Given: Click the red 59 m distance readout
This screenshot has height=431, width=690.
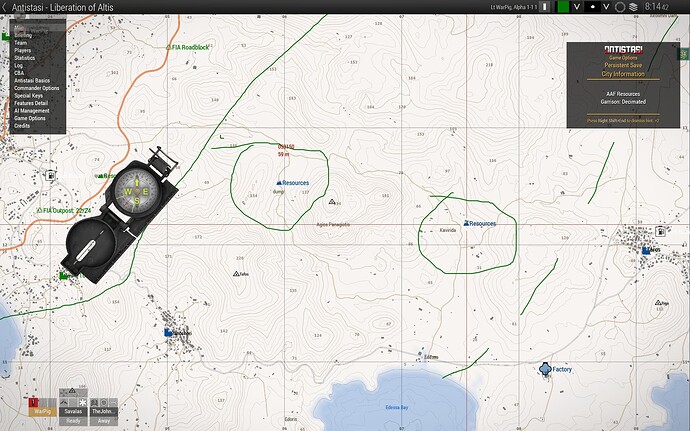Looking at the screenshot, I should coord(284,155).
